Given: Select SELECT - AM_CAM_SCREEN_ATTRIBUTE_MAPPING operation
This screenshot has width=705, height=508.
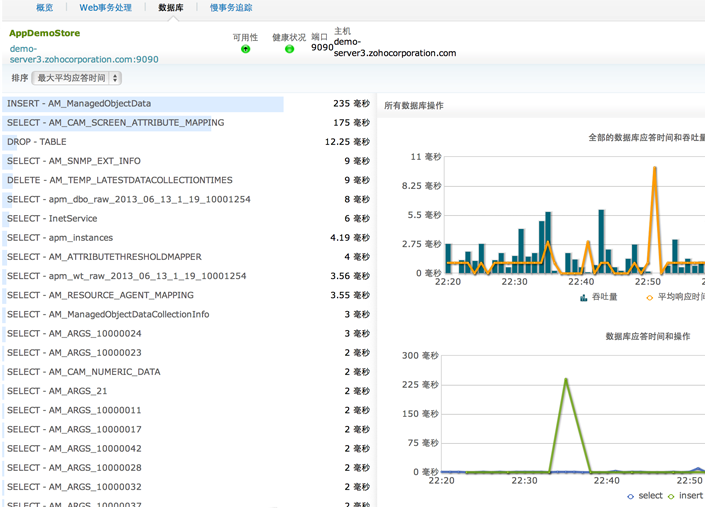Looking at the screenshot, I should [x=115, y=123].
